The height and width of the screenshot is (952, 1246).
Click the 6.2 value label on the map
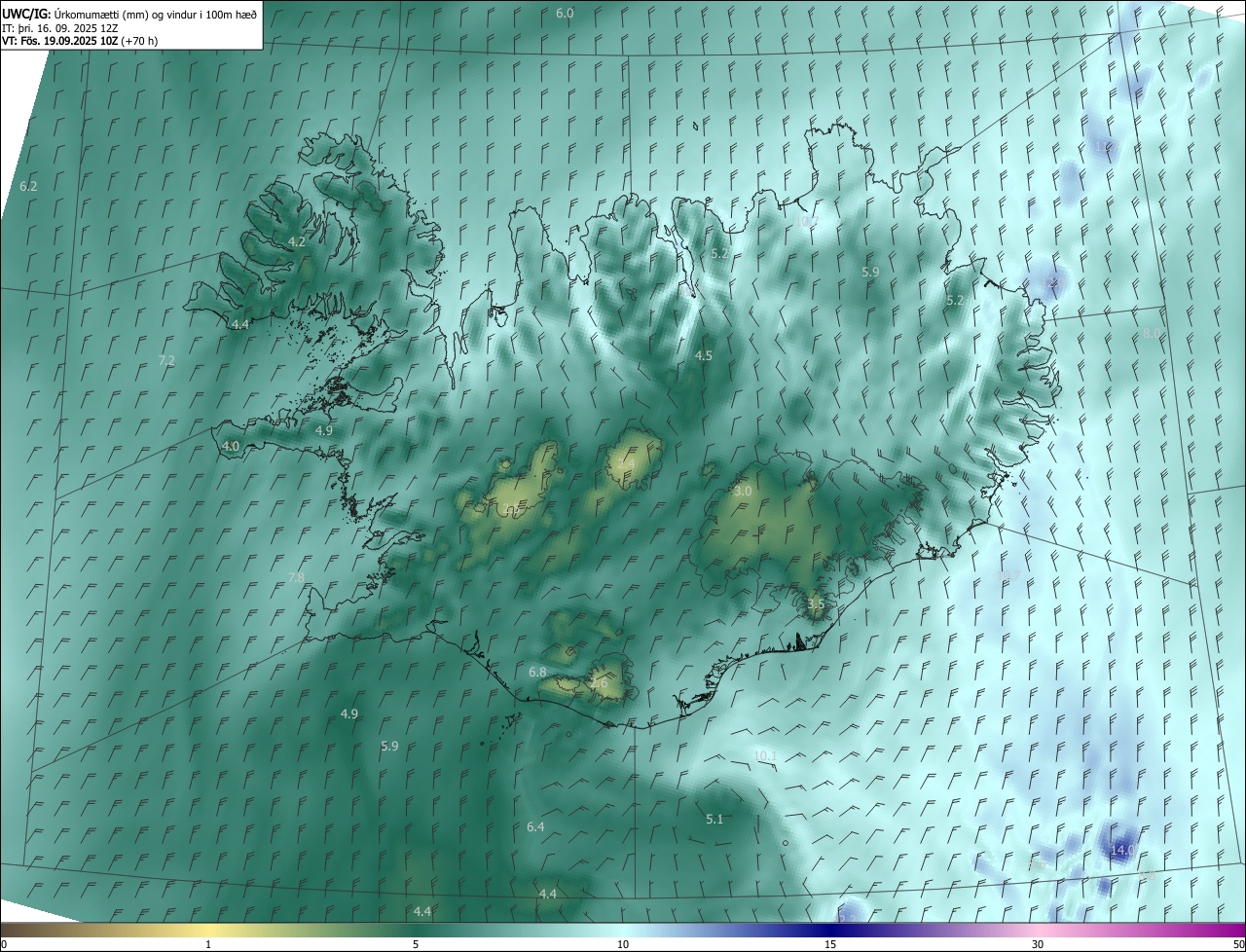tap(28, 186)
